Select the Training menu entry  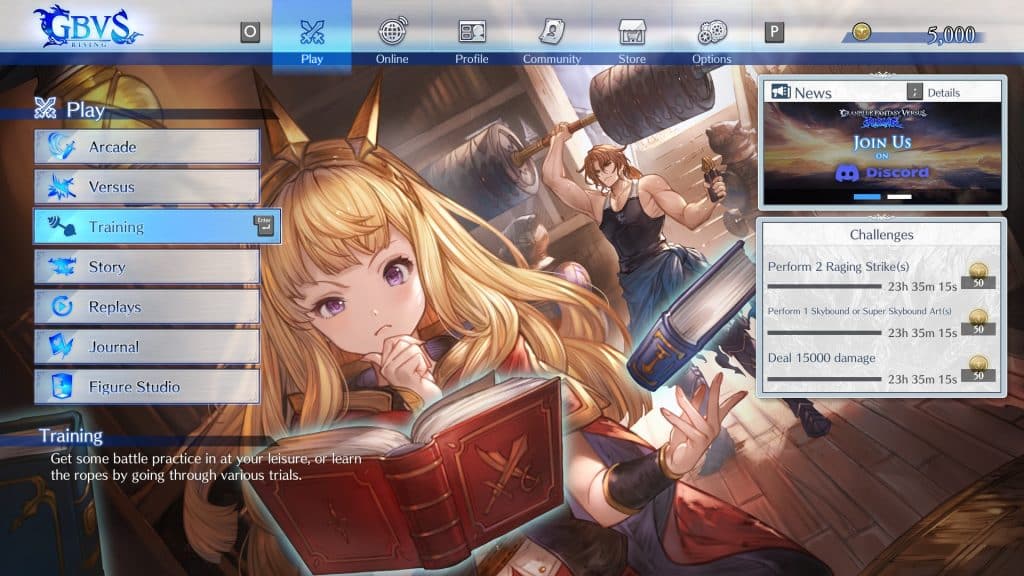(157, 227)
